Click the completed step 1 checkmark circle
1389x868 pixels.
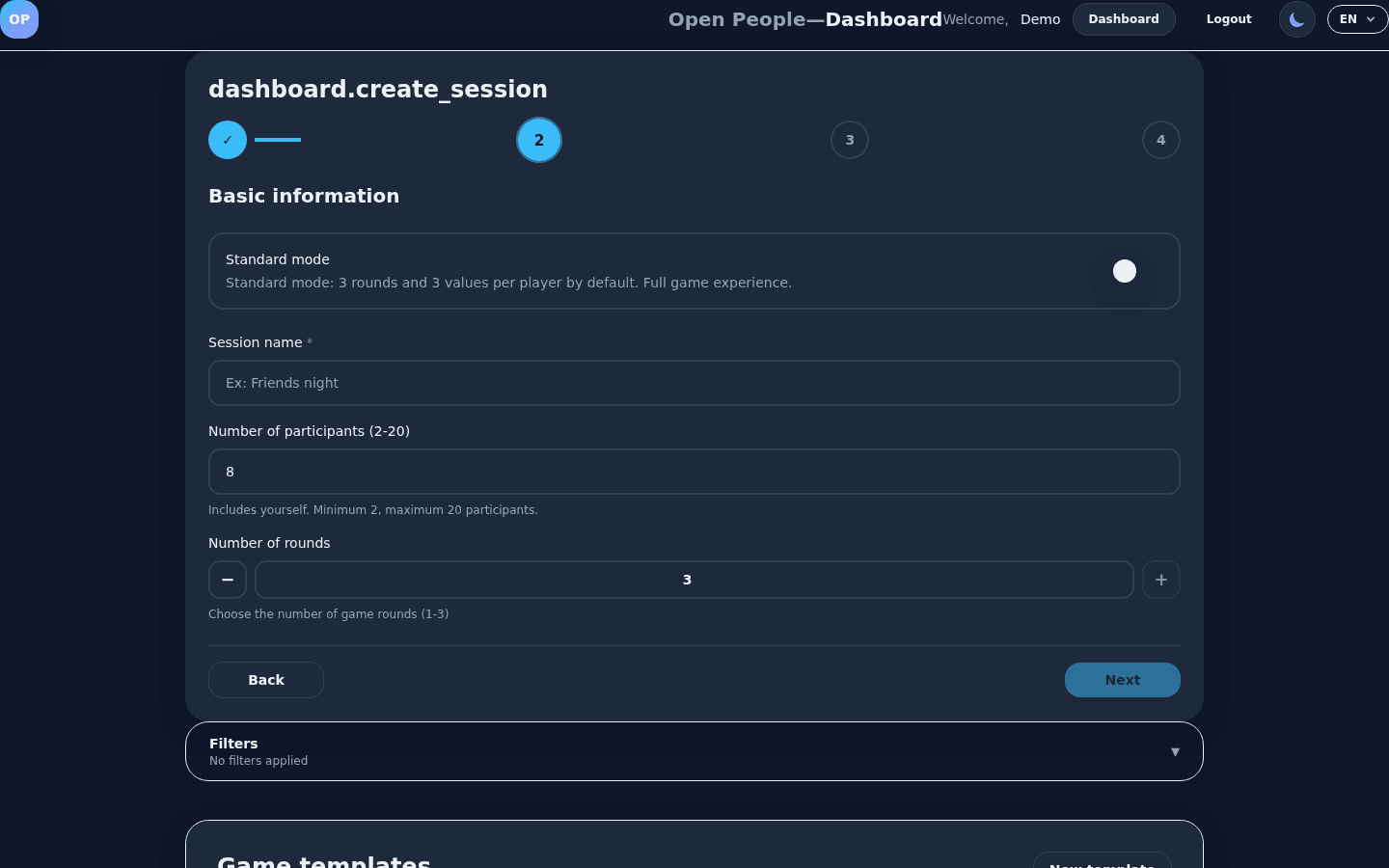228,140
